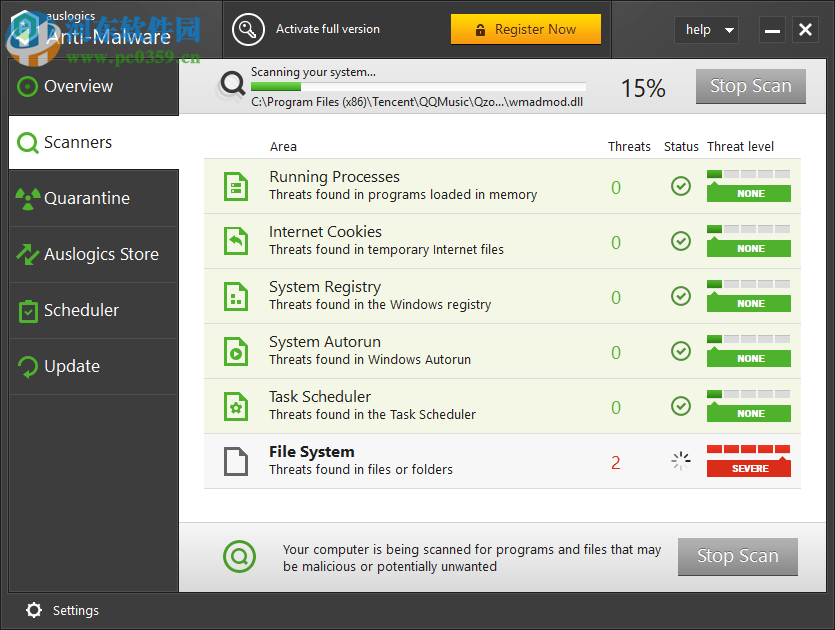Viewport: 835px width, 630px height.
Task: Expand the System Registry results row
Action: (400, 295)
